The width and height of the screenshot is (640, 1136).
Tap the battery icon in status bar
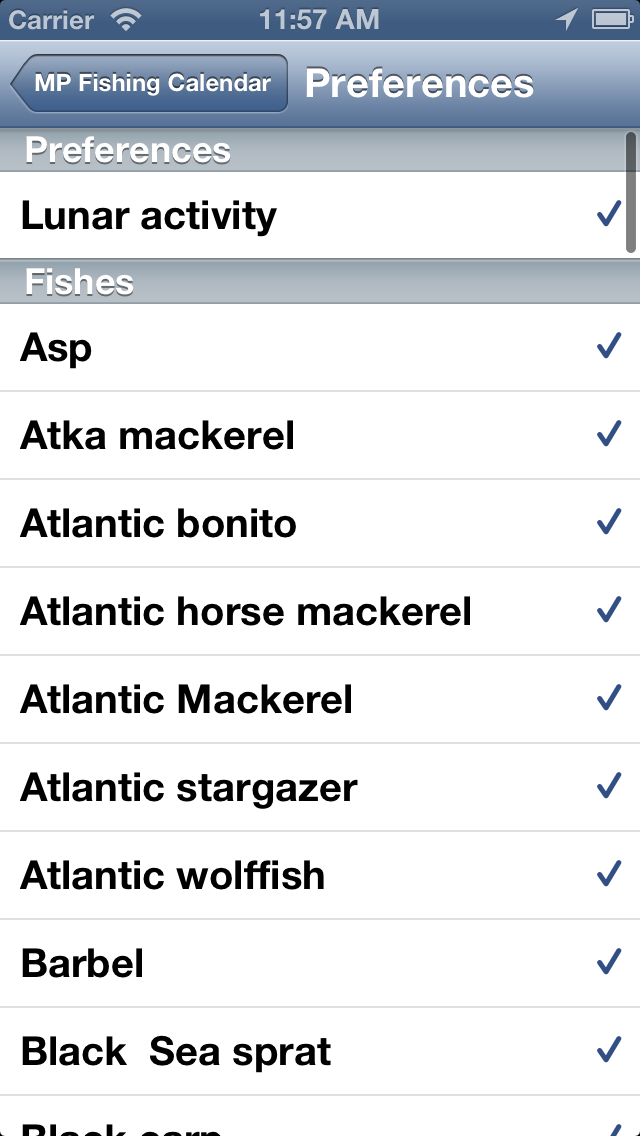(x=613, y=20)
